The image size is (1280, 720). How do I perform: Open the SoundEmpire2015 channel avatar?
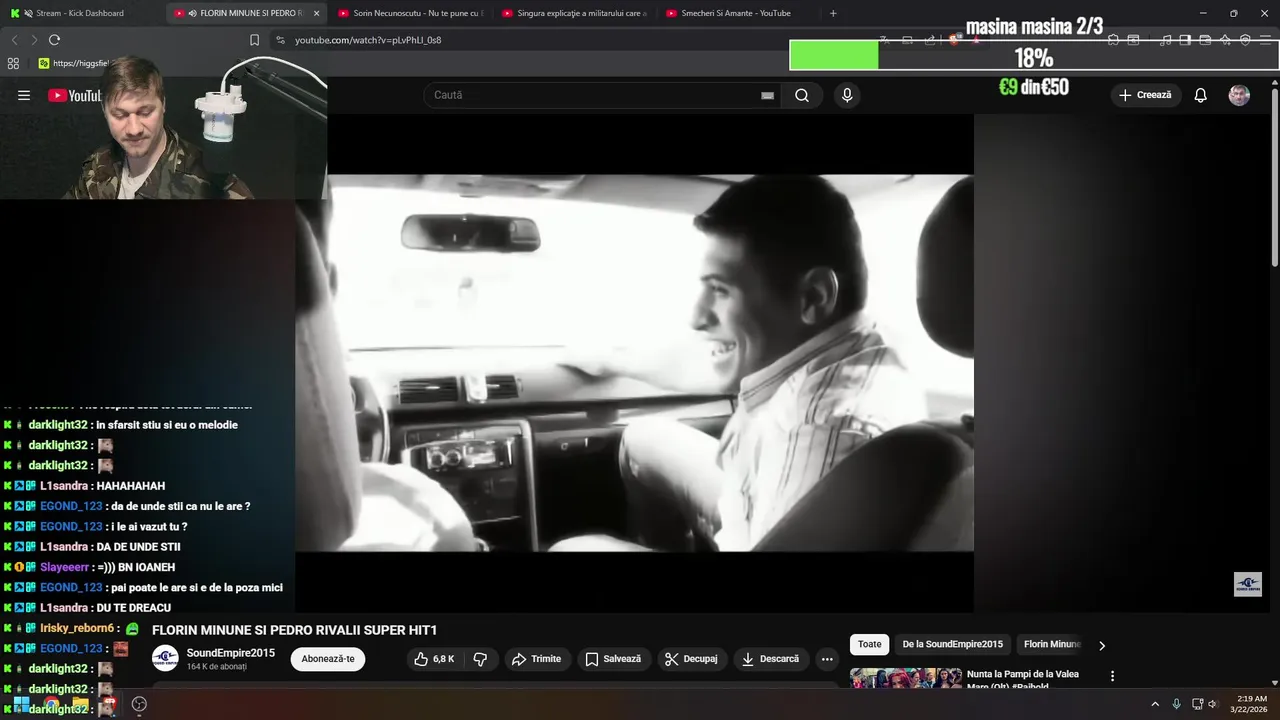[165, 658]
